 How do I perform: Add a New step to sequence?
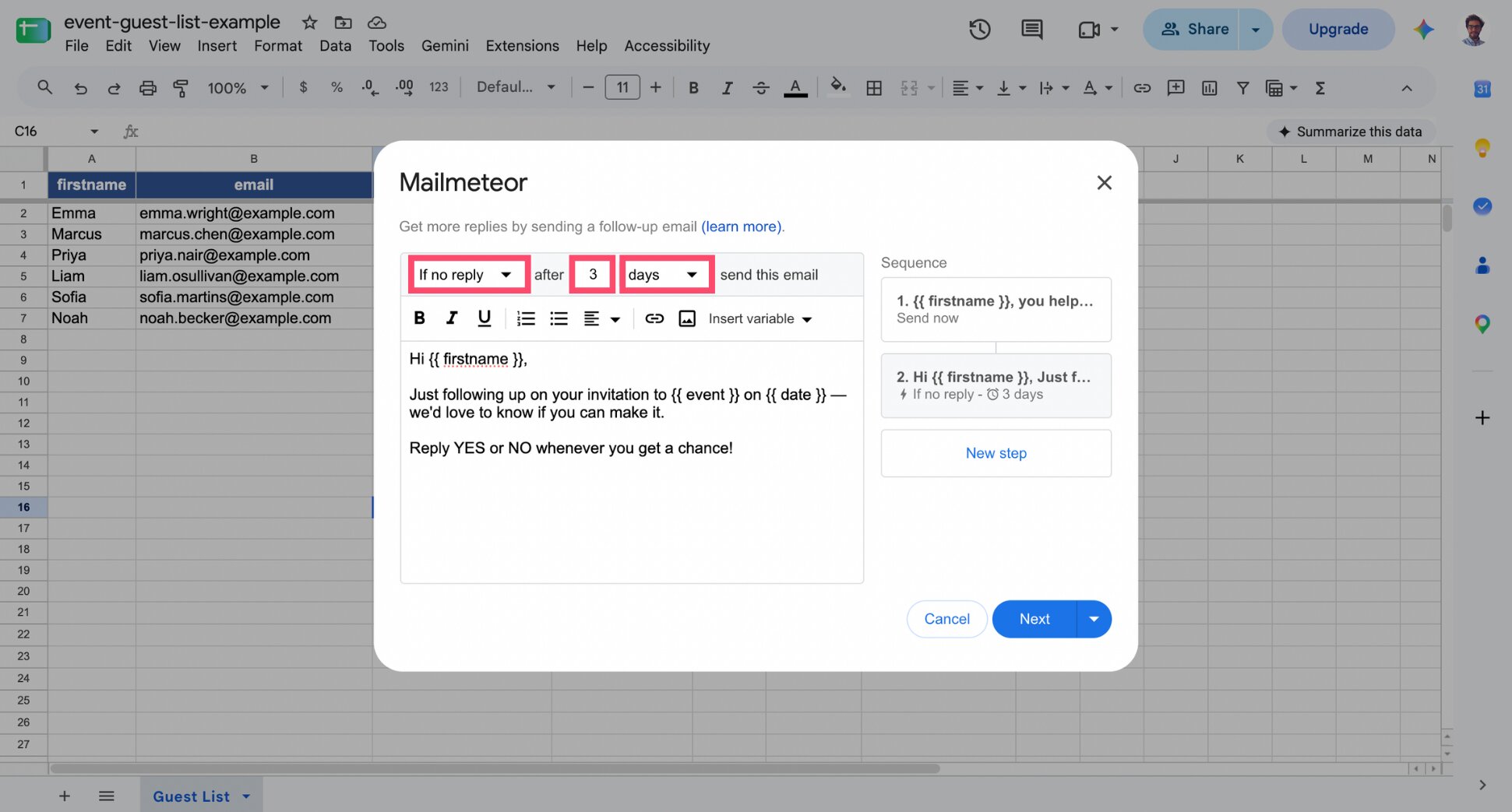[996, 453]
